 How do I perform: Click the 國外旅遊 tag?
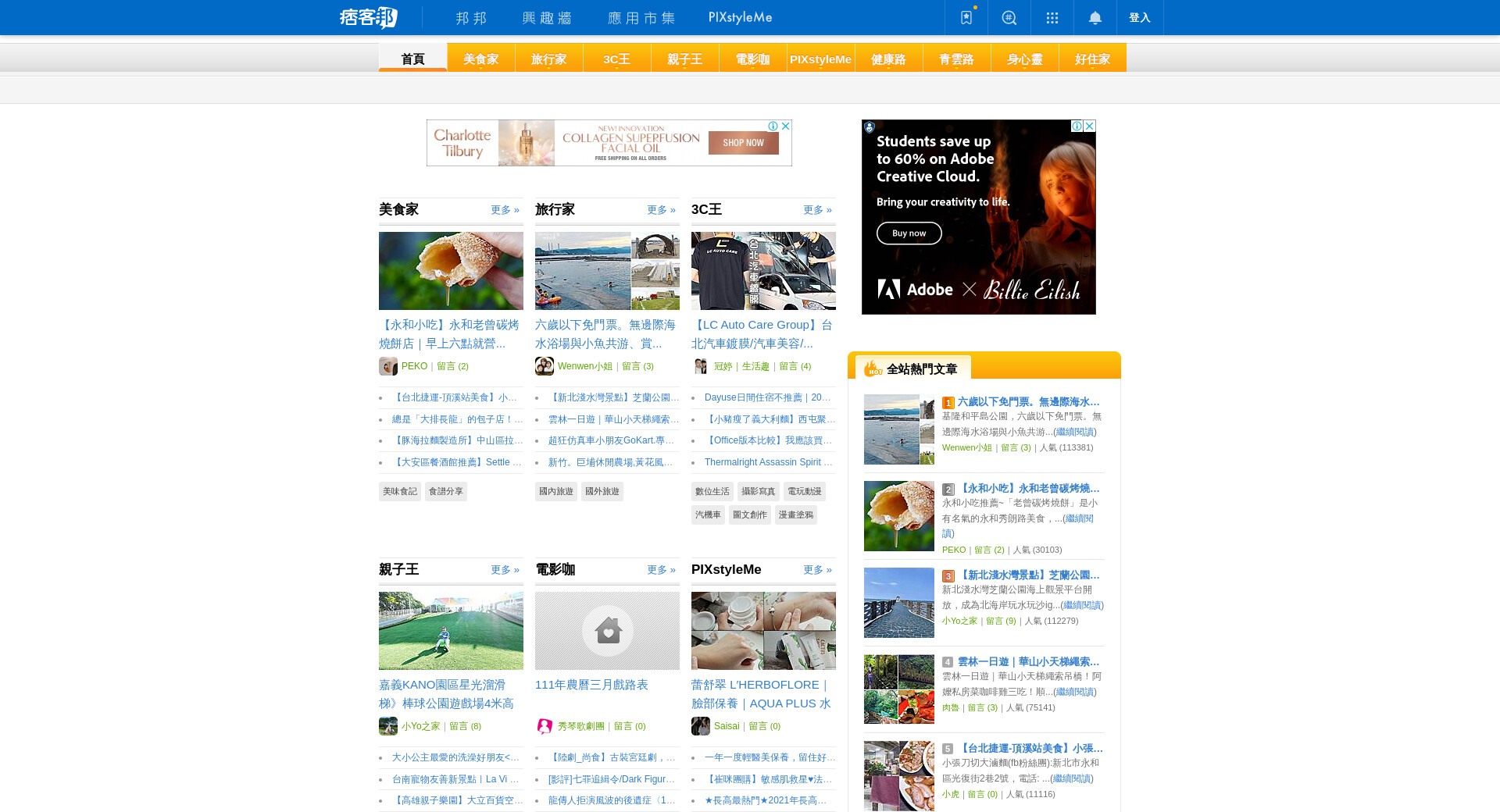pyautogui.click(x=602, y=491)
